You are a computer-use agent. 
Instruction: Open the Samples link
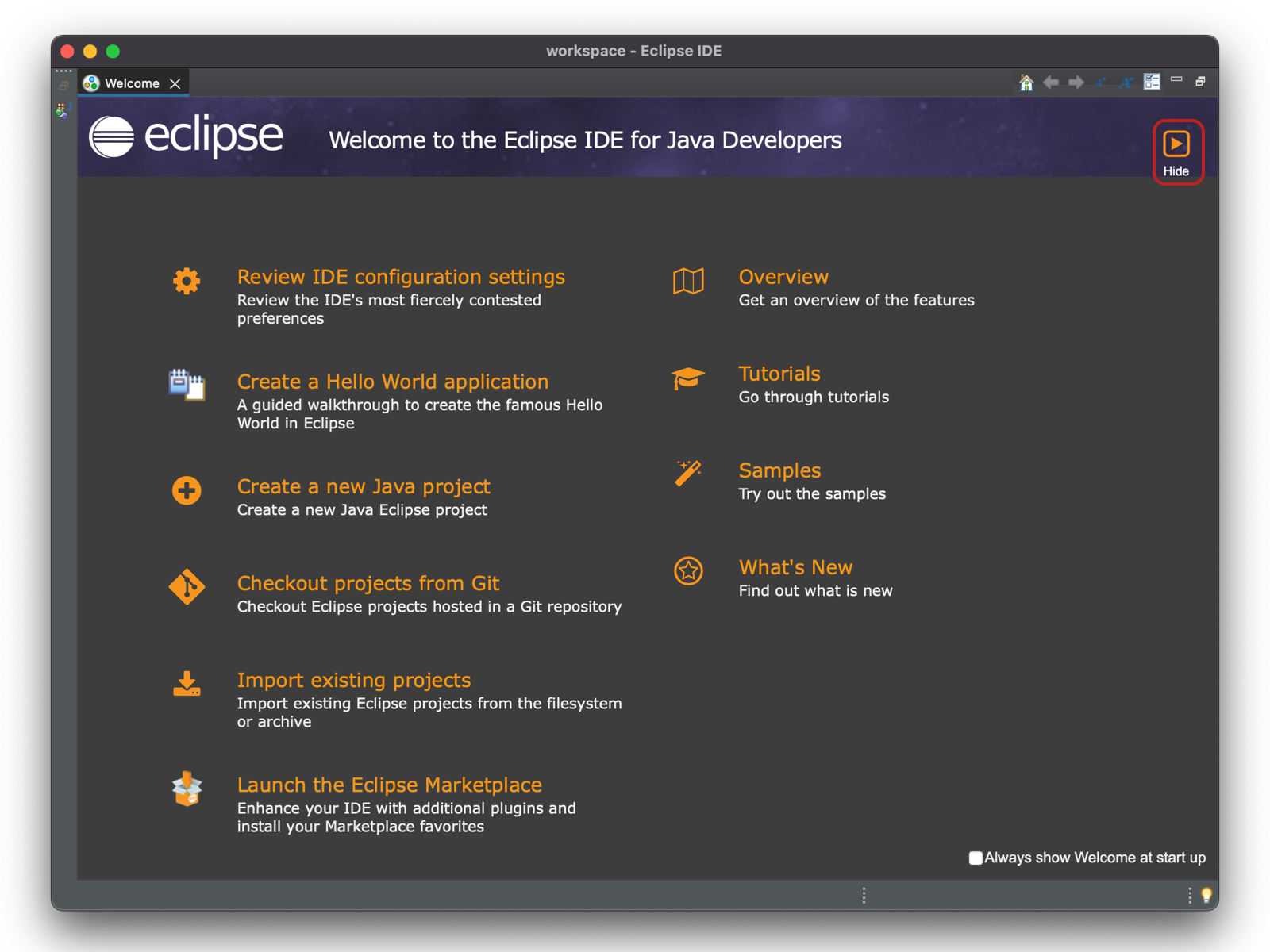click(779, 470)
